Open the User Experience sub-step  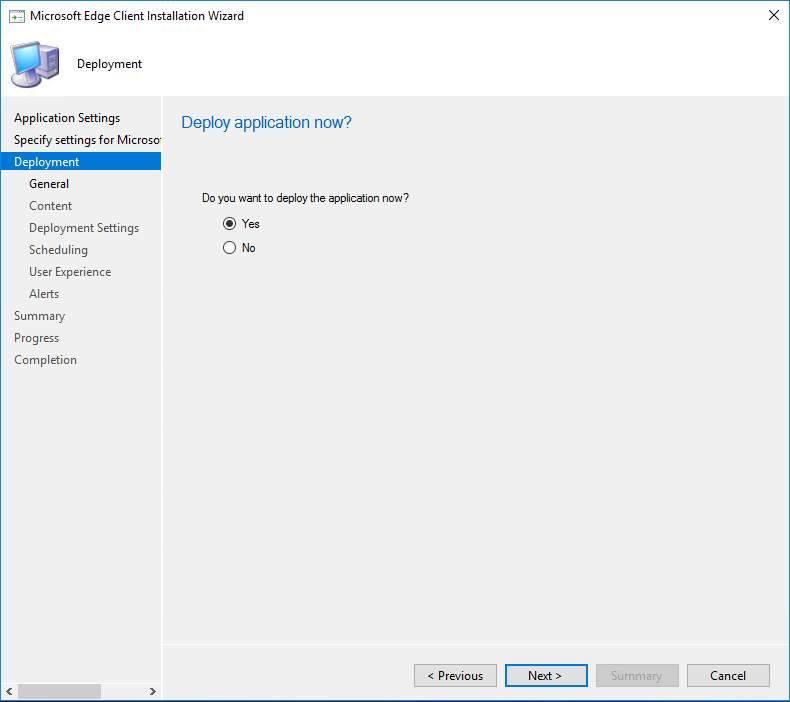coord(70,272)
